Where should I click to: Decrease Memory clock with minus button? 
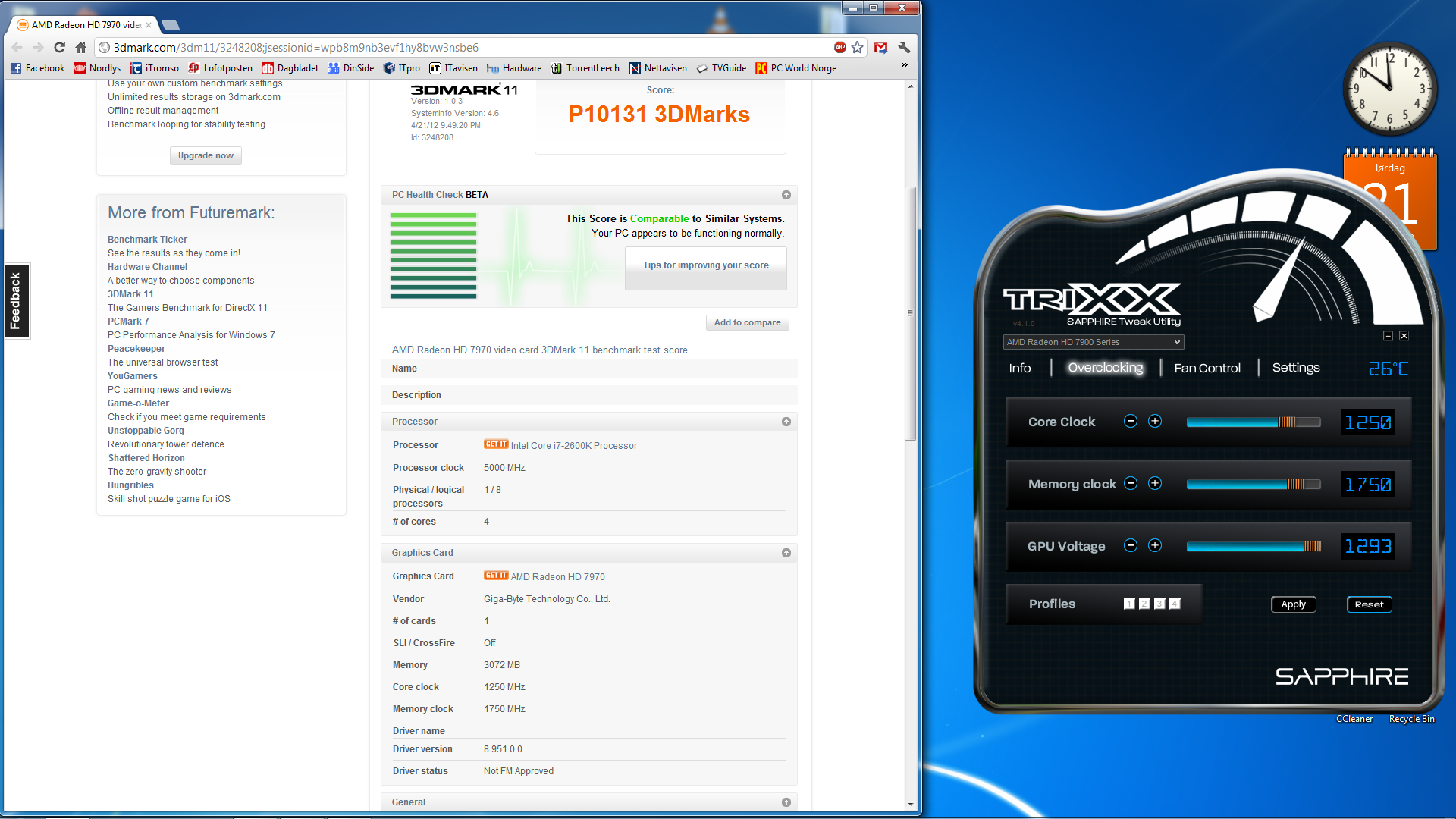click(1130, 483)
